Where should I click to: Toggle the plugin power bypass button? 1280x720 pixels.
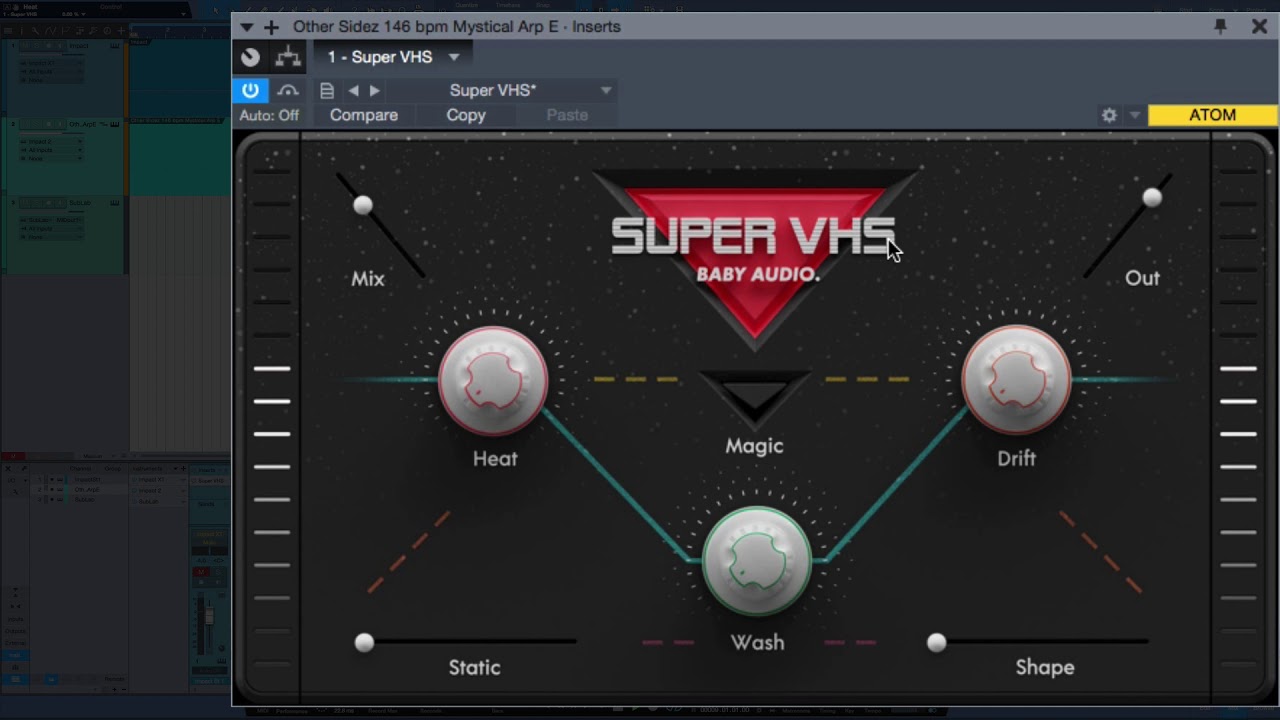pos(250,90)
